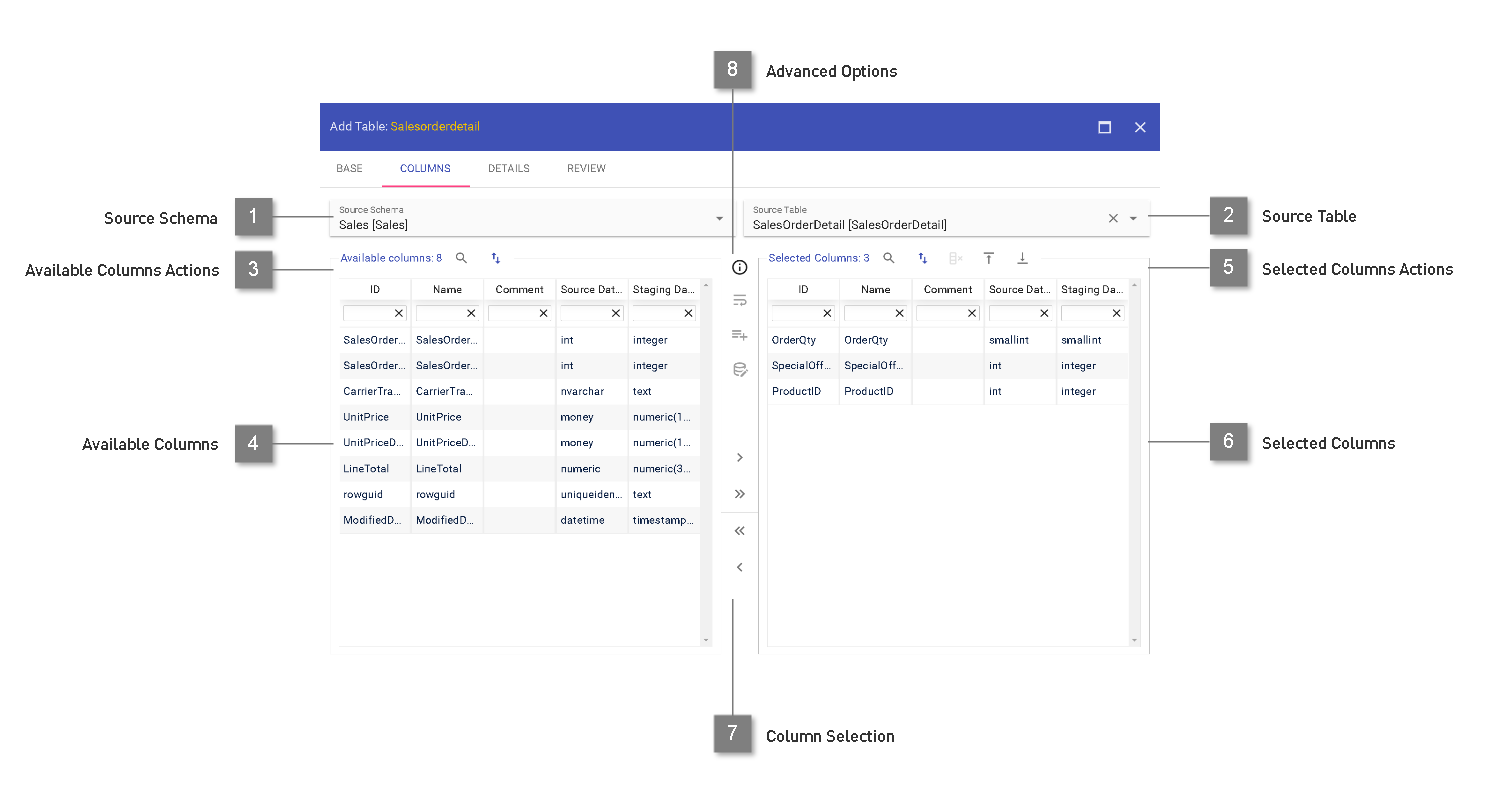The height and width of the screenshot is (799, 1504).
Task: Remove all columns with double left chevron
Action: [740, 531]
